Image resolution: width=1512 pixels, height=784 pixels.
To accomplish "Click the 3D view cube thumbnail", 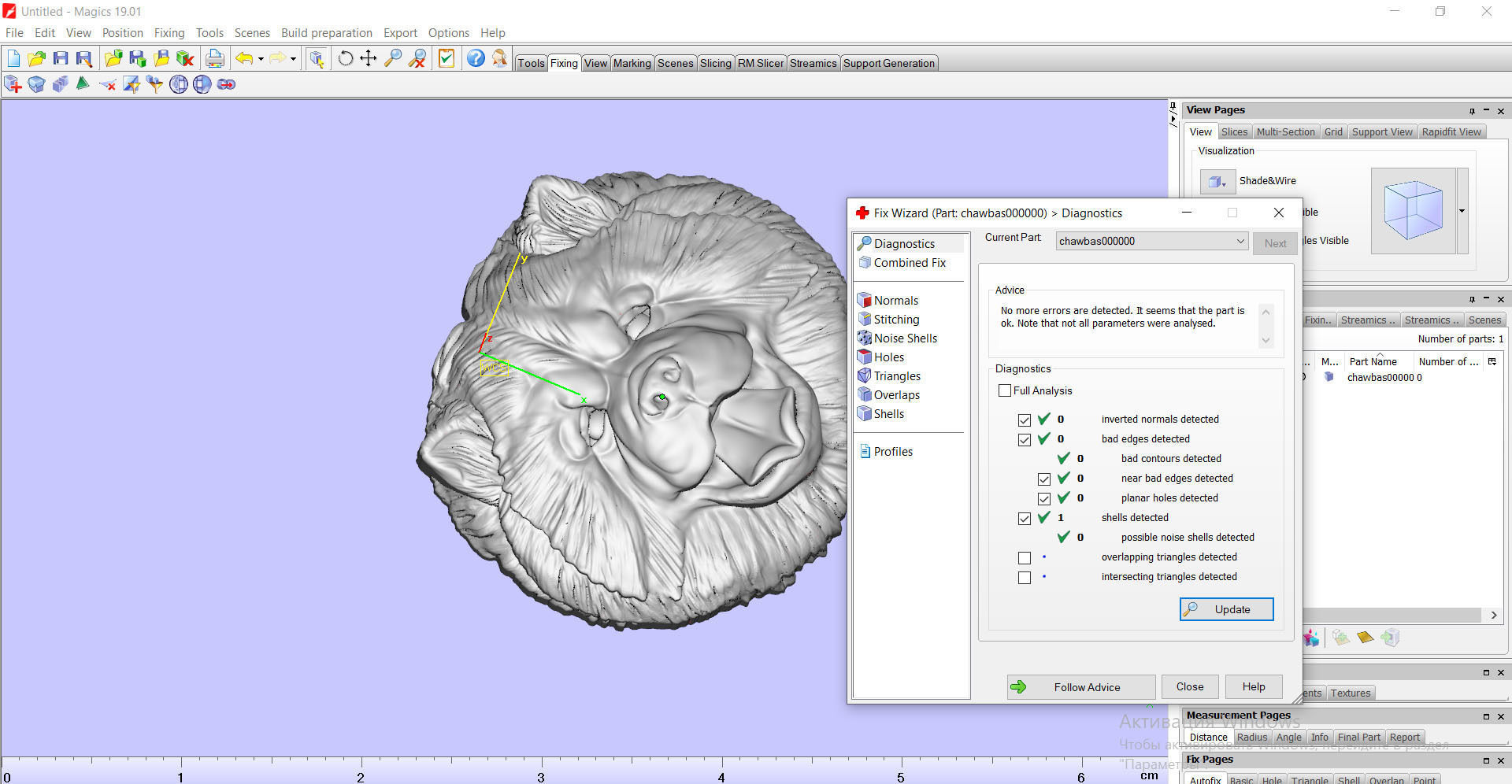I will click(x=1414, y=211).
